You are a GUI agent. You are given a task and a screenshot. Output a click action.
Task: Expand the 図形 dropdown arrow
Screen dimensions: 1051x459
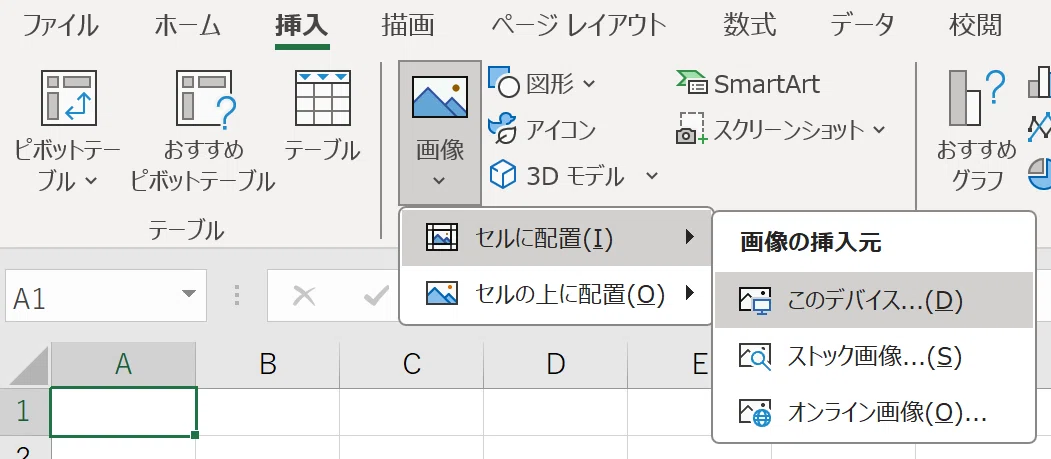589,84
